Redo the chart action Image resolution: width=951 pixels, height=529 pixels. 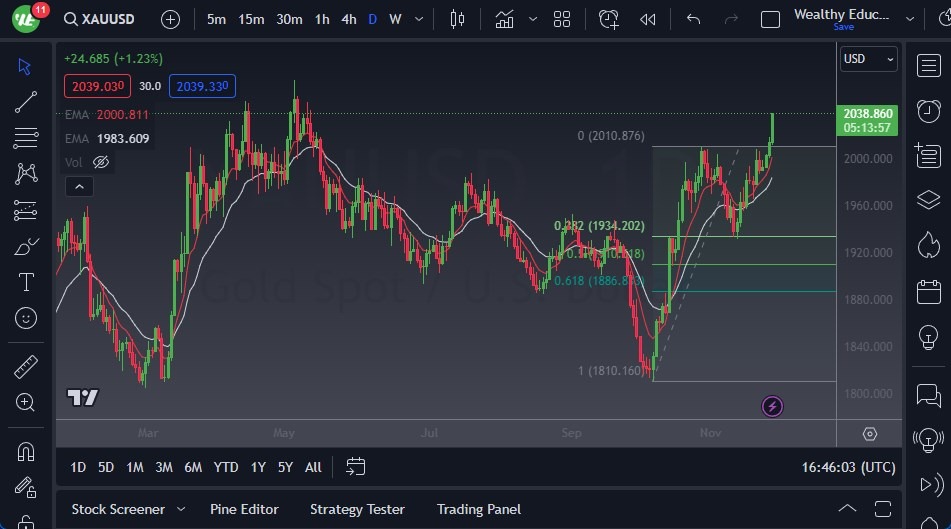[x=731, y=19]
